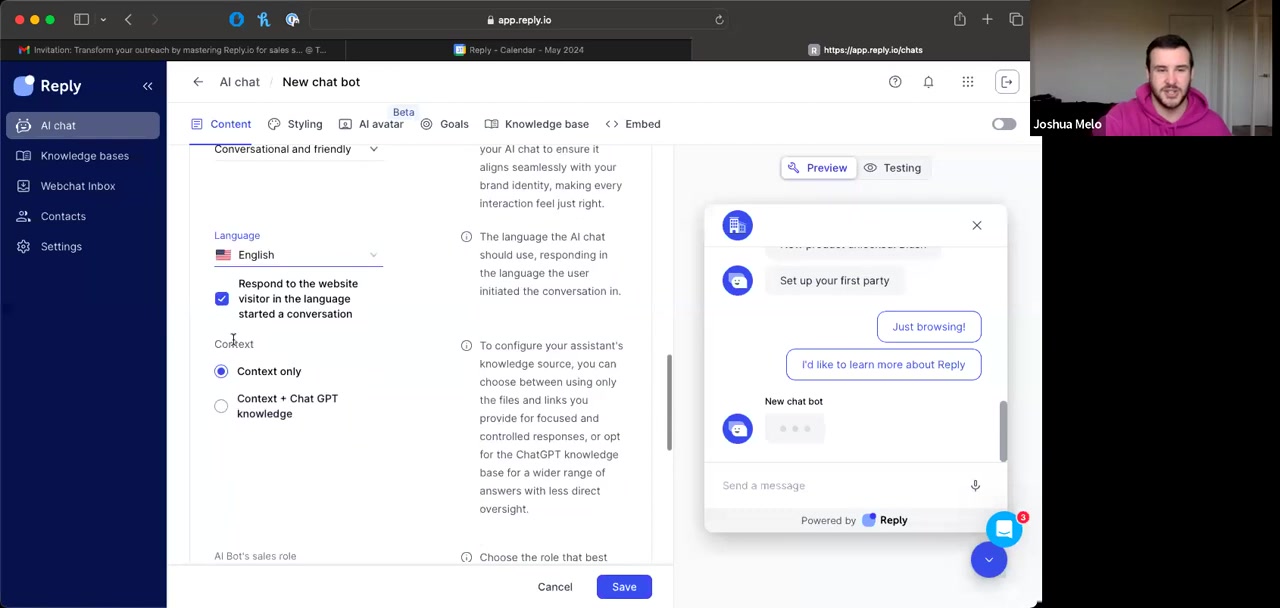
Task: Reload the page in Safari
Action: [x=719, y=20]
